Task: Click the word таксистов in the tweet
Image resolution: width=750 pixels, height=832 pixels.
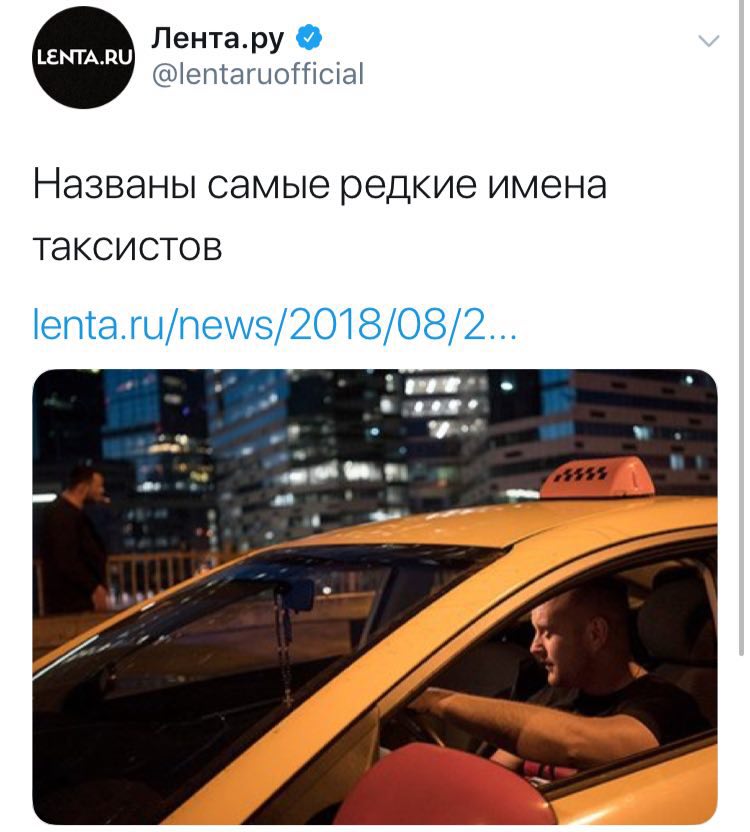Action: [x=127, y=247]
